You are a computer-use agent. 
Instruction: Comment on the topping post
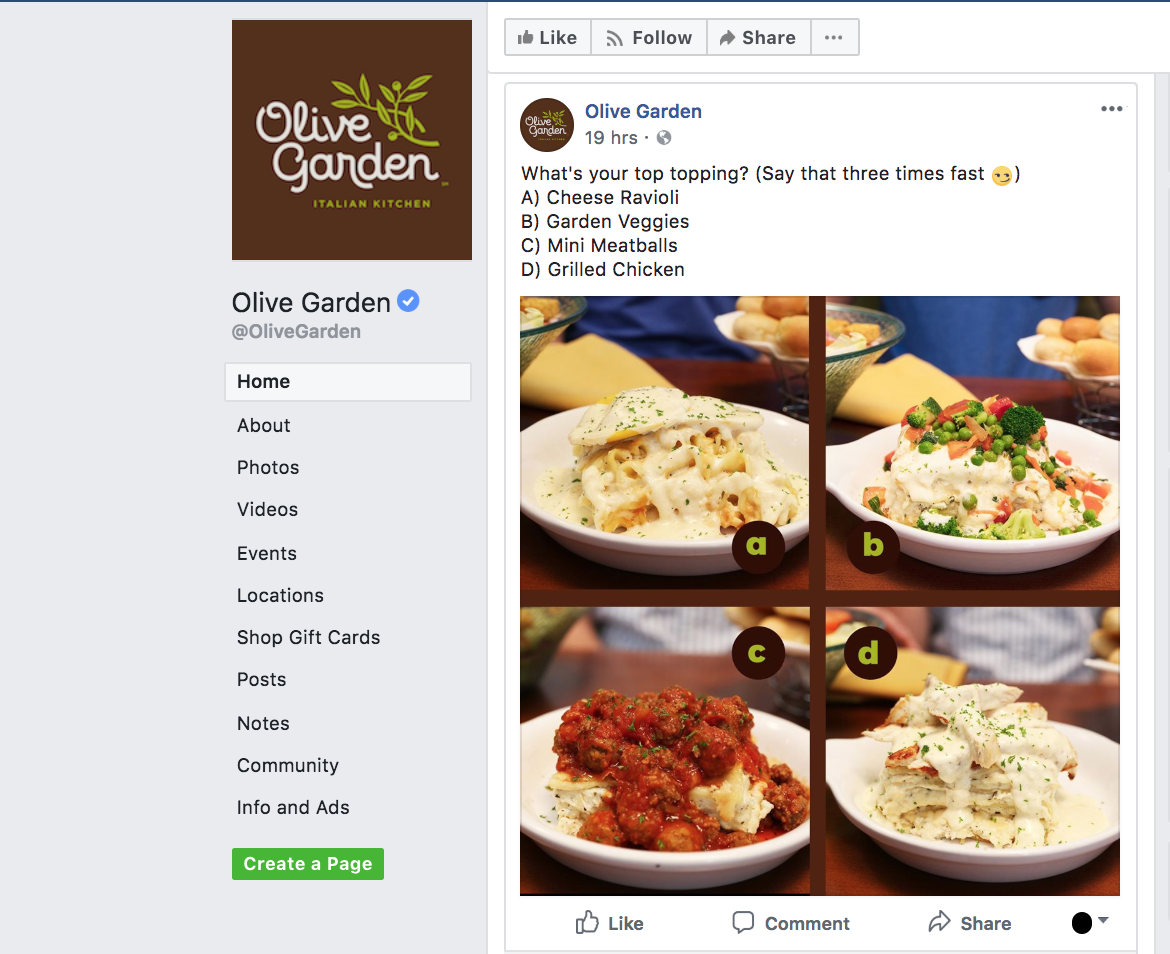tap(791, 923)
